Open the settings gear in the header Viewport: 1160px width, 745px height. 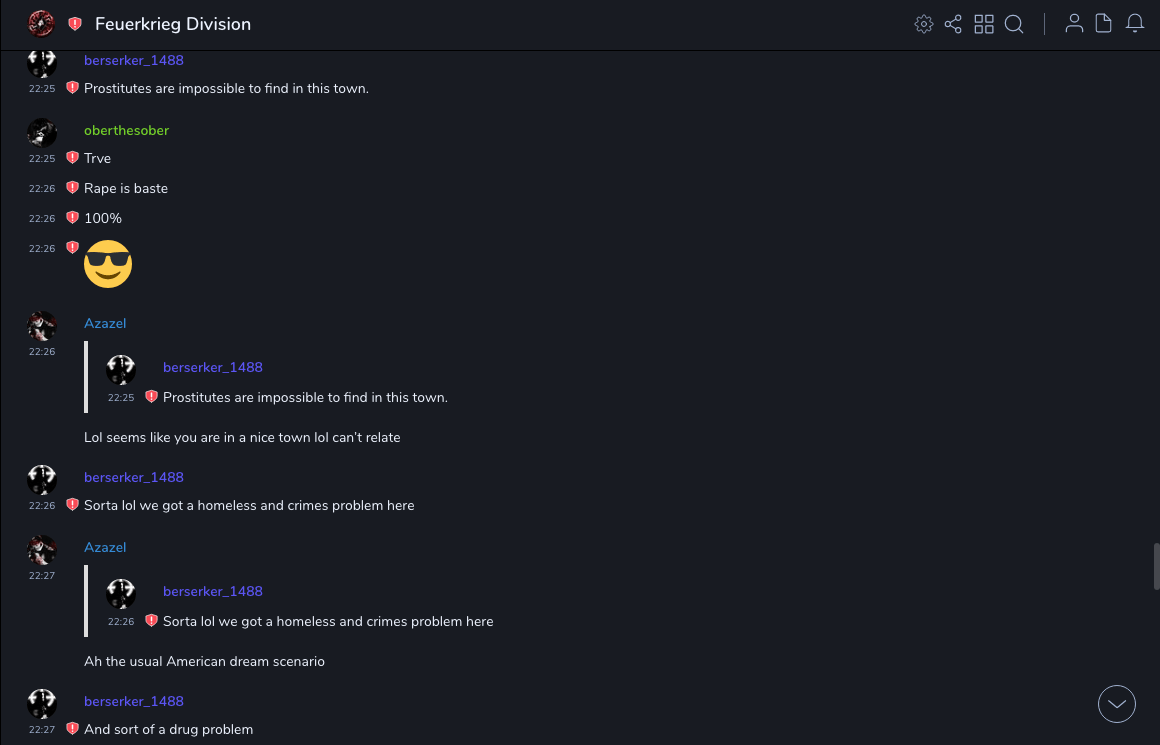click(923, 24)
